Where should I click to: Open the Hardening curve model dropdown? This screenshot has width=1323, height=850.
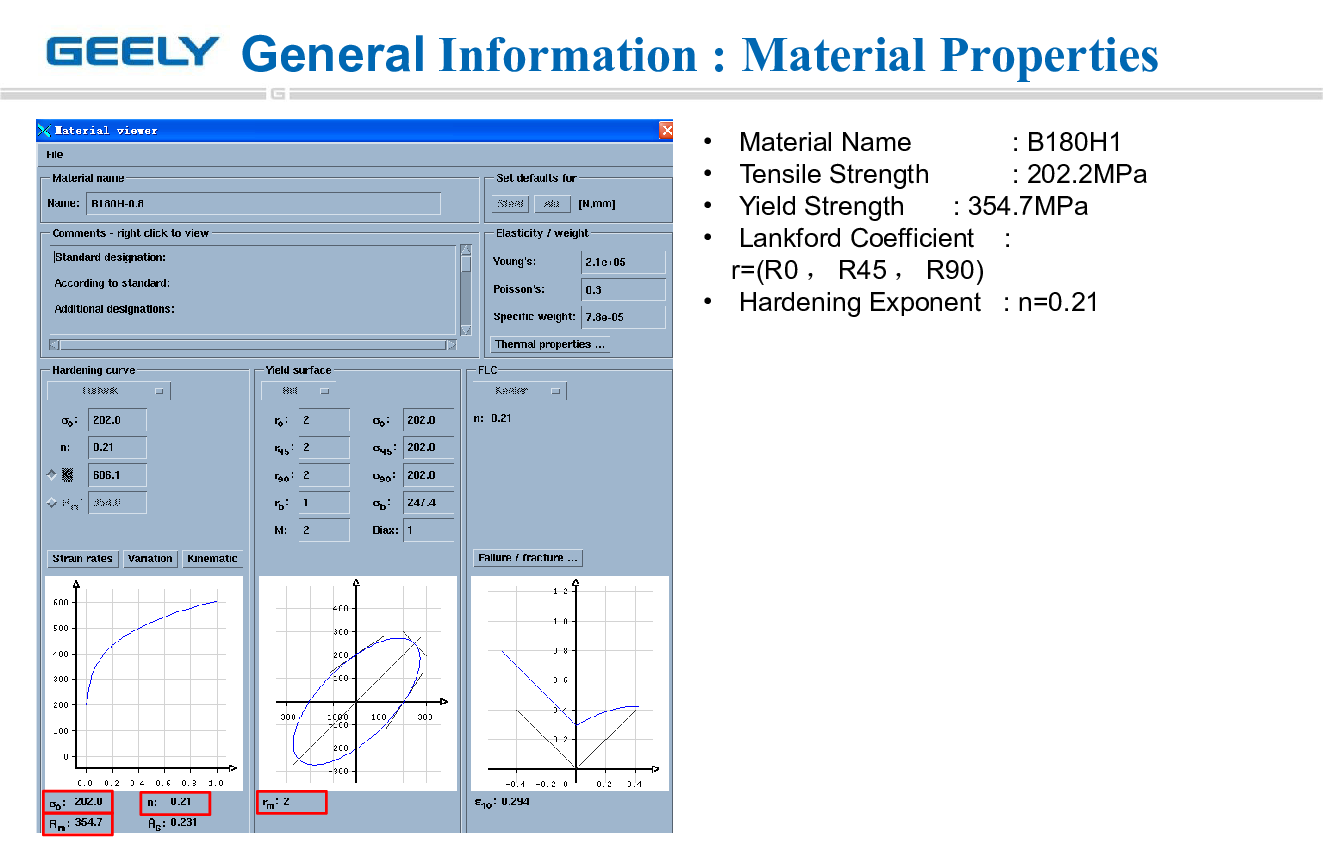[109, 391]
